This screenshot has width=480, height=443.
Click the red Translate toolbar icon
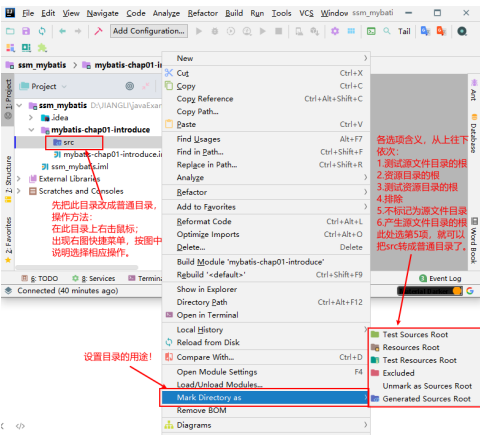[441, 31]
